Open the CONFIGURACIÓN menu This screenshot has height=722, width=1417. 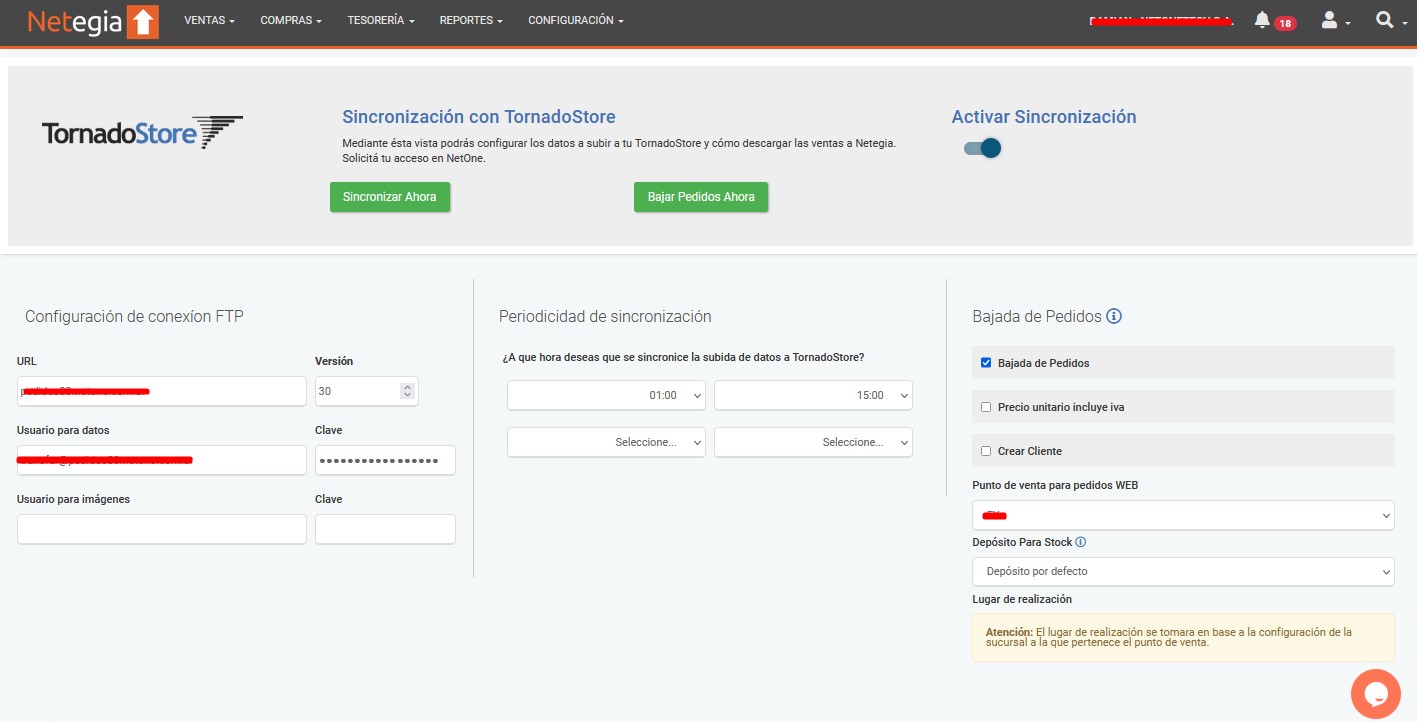[x=576, y=20]
